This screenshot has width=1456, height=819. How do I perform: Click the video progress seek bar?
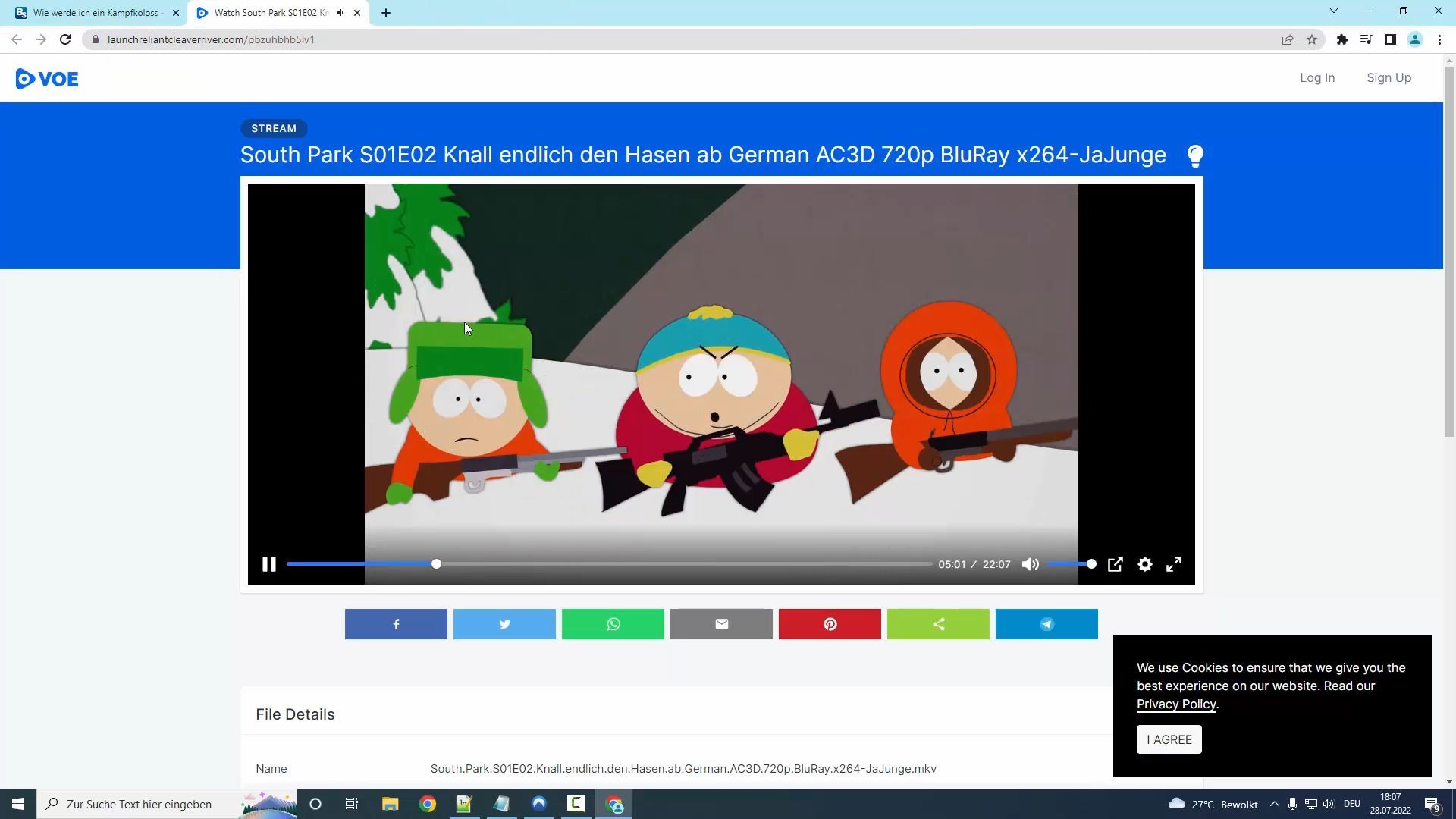[609, 564]
